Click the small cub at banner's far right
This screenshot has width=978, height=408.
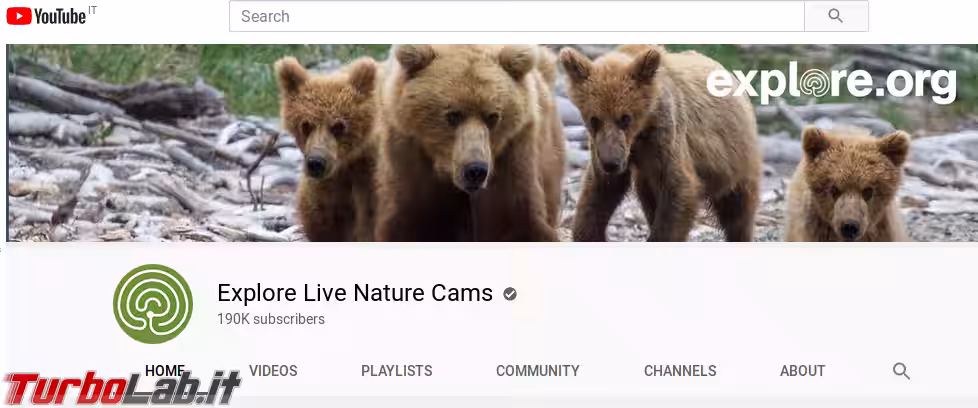(846, 187)
